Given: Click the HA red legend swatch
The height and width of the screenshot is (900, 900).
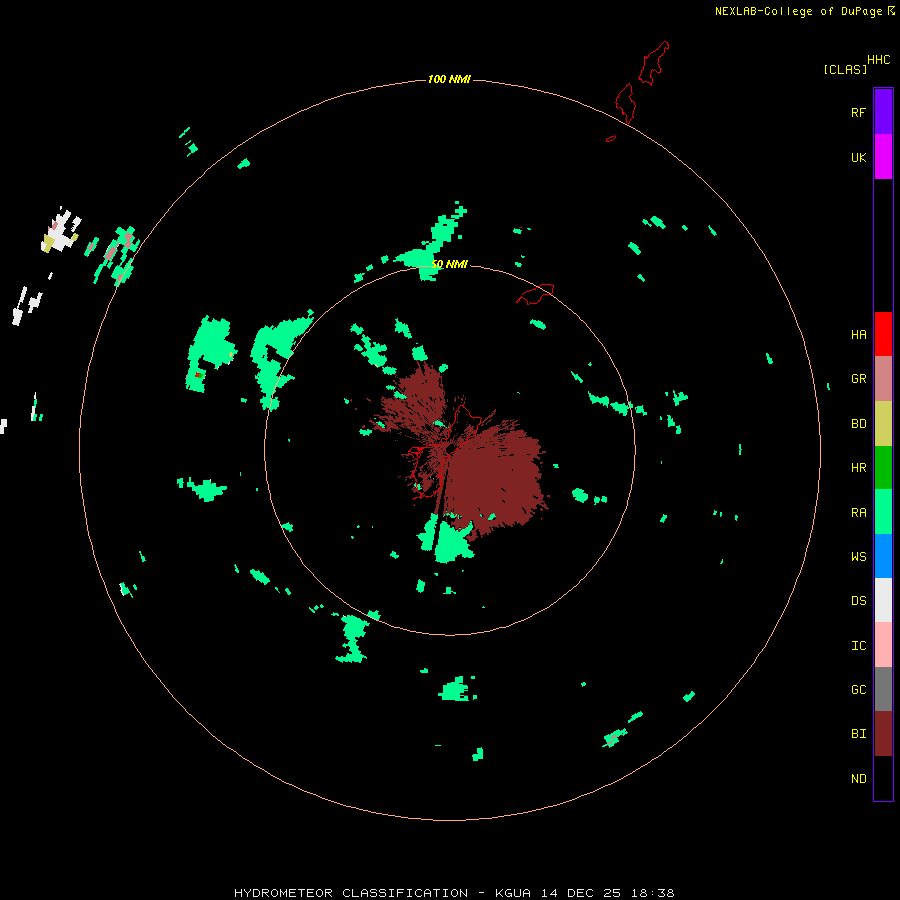Looking at the screenshot, I should (x=883, y=334).
